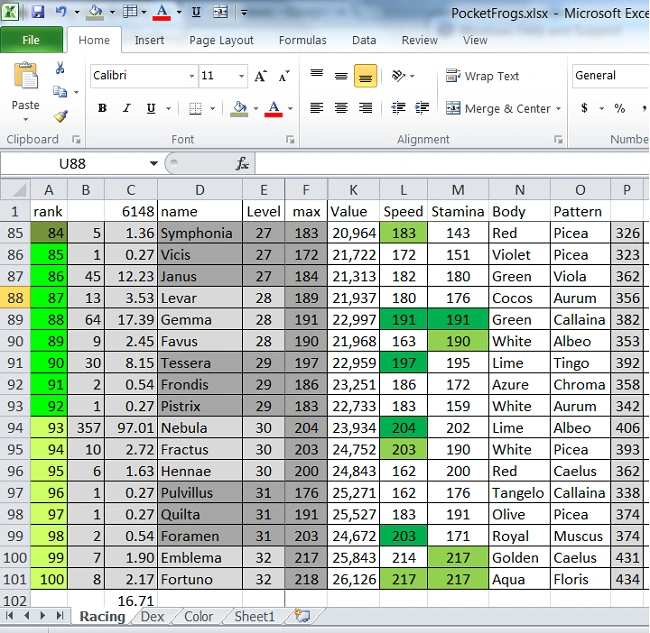The width and height of the screenshot is (650, 633).
Task: Click in the formula bar input
Action: coord(452,163)
